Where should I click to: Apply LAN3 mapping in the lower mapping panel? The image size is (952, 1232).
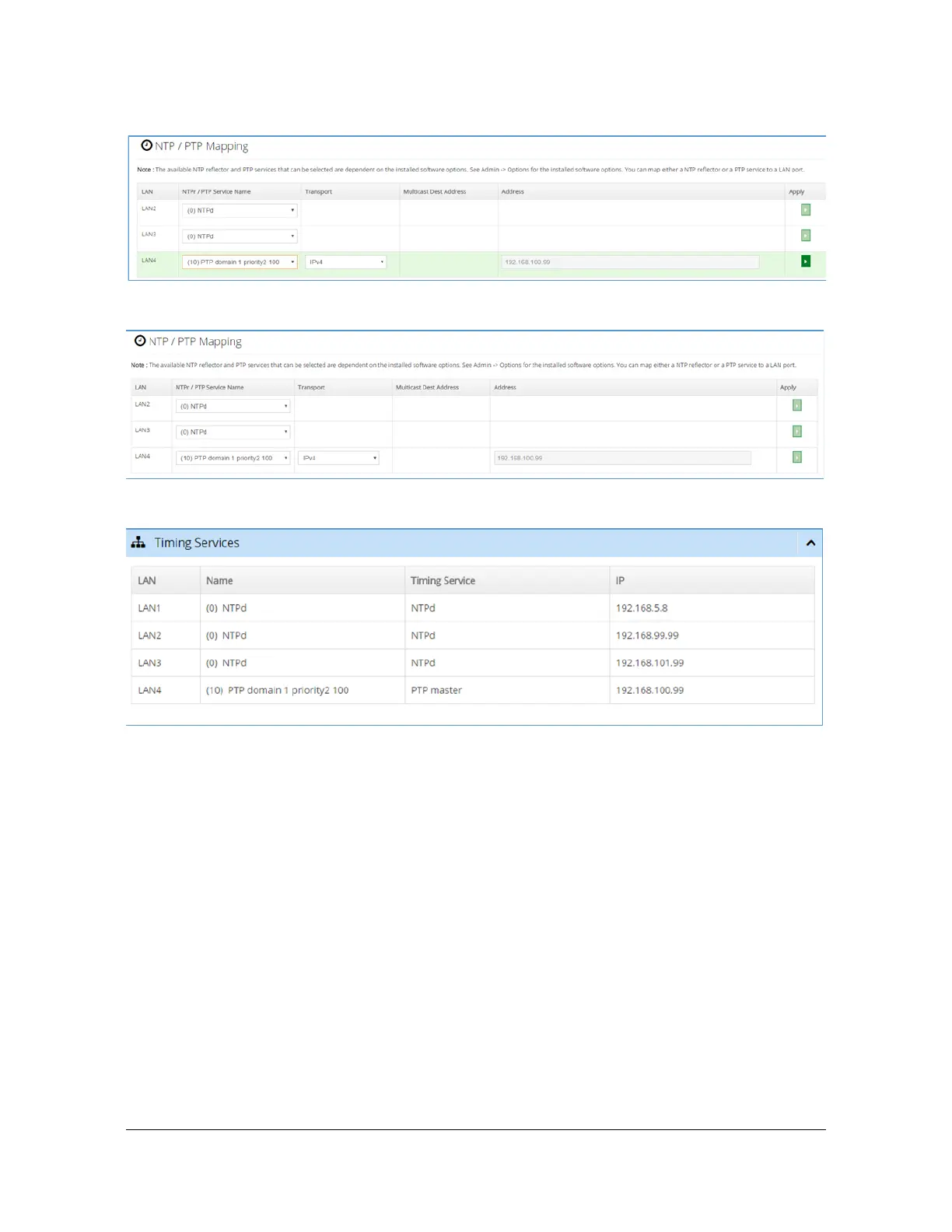click(x=797, y=432)
